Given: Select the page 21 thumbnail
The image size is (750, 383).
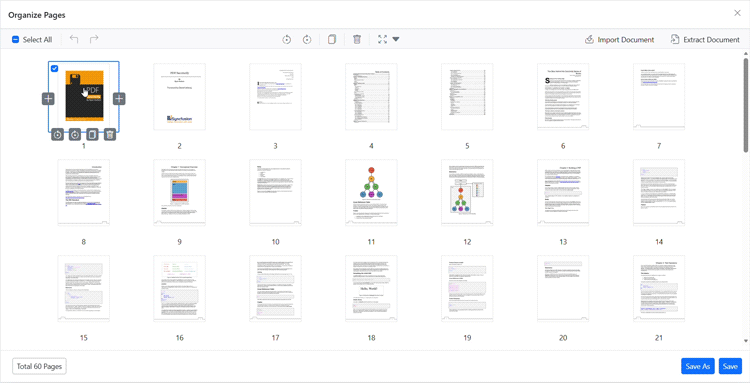Looking at the screenshot, I should [x=659, y=288].
